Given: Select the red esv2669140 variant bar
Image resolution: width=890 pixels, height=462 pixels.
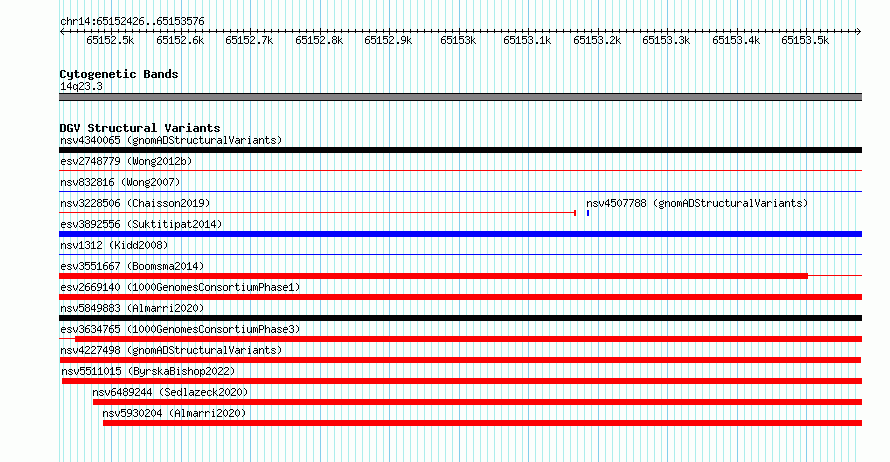Looking at the screenshot, I should (460, 297).
